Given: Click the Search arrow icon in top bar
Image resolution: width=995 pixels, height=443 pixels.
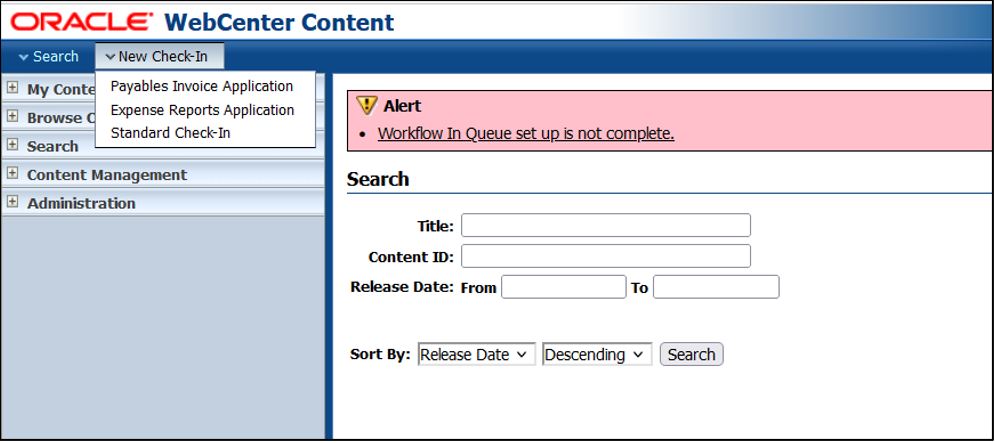Looking at the screenshot, I should (x=24, y=57).
